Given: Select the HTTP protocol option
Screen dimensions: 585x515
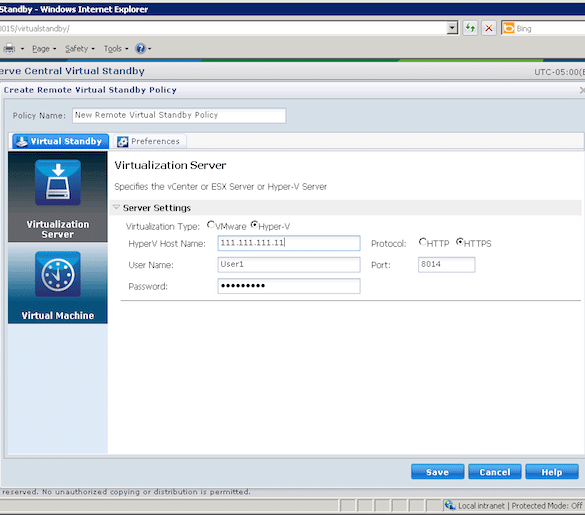Looking at the screenshot, I should tap(422, 242).
